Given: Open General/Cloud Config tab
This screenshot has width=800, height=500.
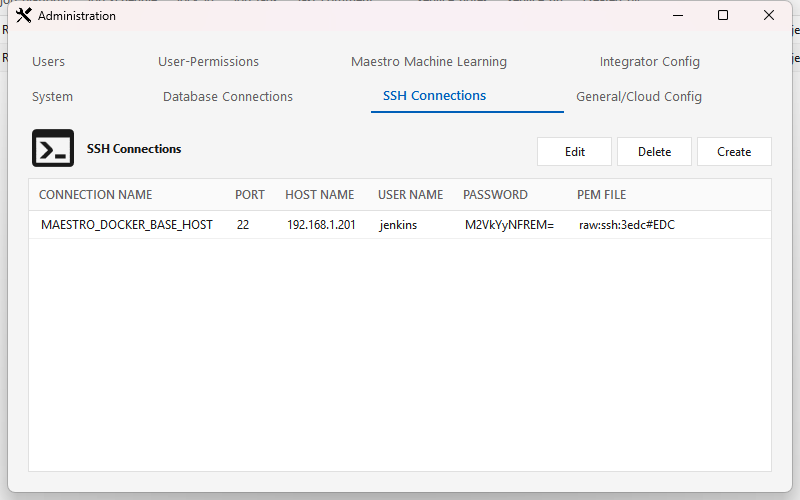Looking at the screenshot, I should click(x=639, y=96).
